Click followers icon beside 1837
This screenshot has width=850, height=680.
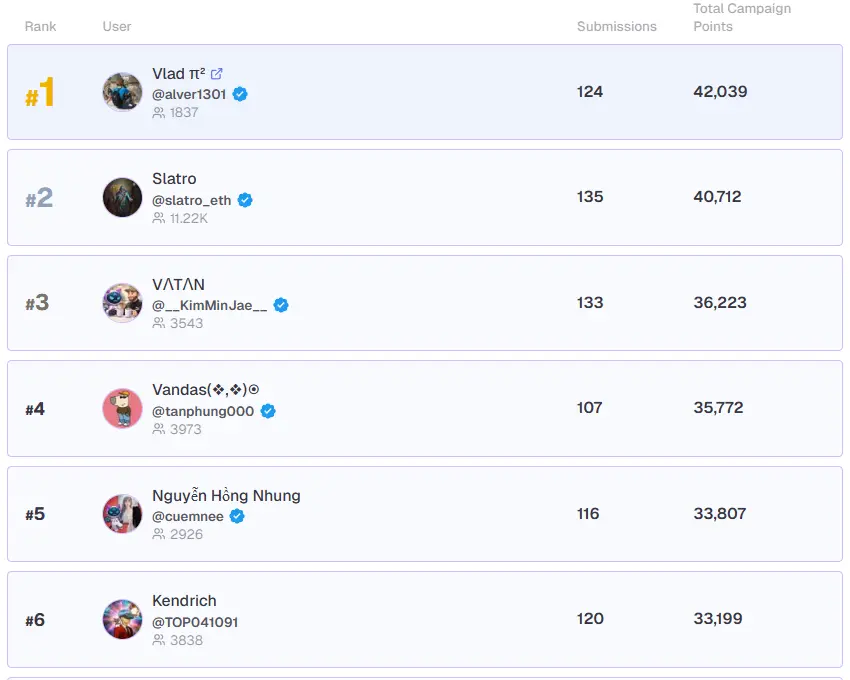coord(158,113)
